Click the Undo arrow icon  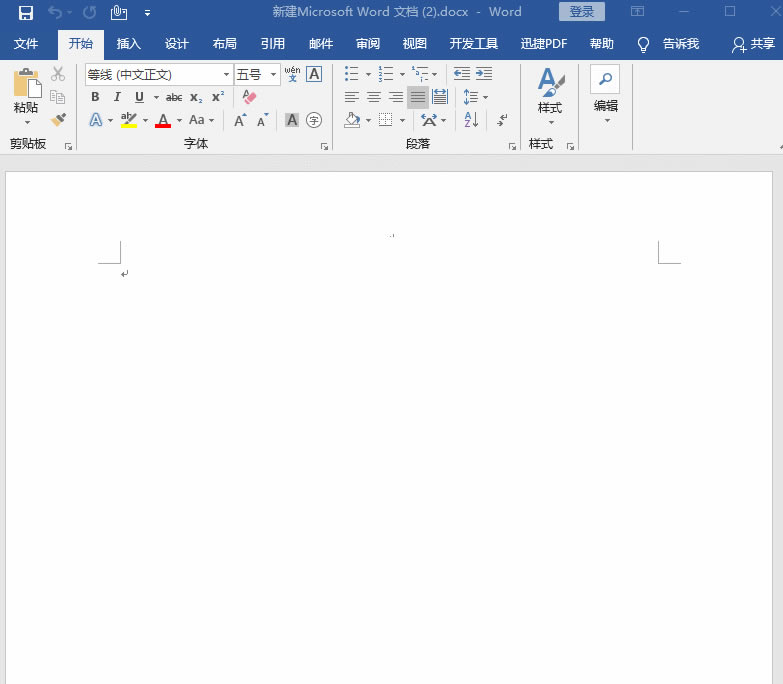[55, 12]
